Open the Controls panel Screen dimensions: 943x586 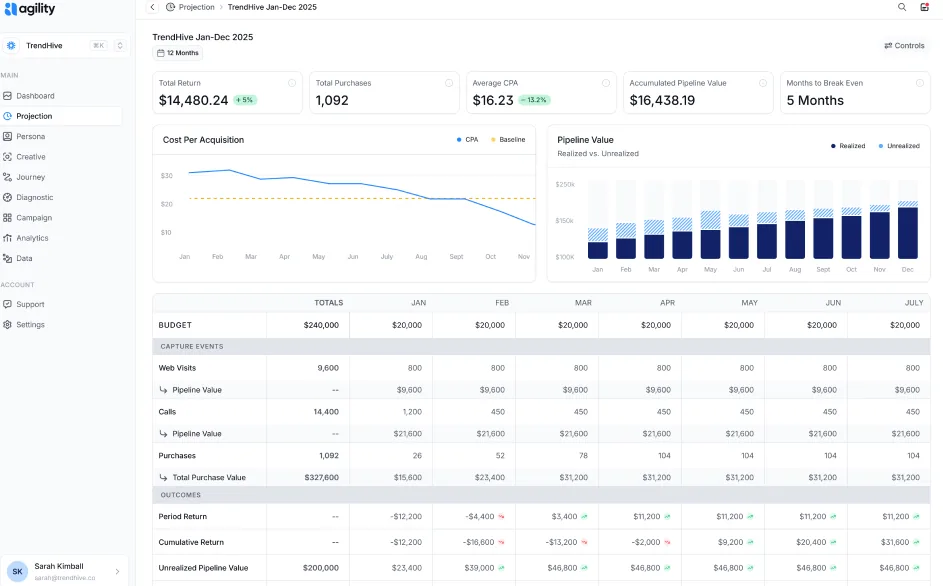click(904, 46)
